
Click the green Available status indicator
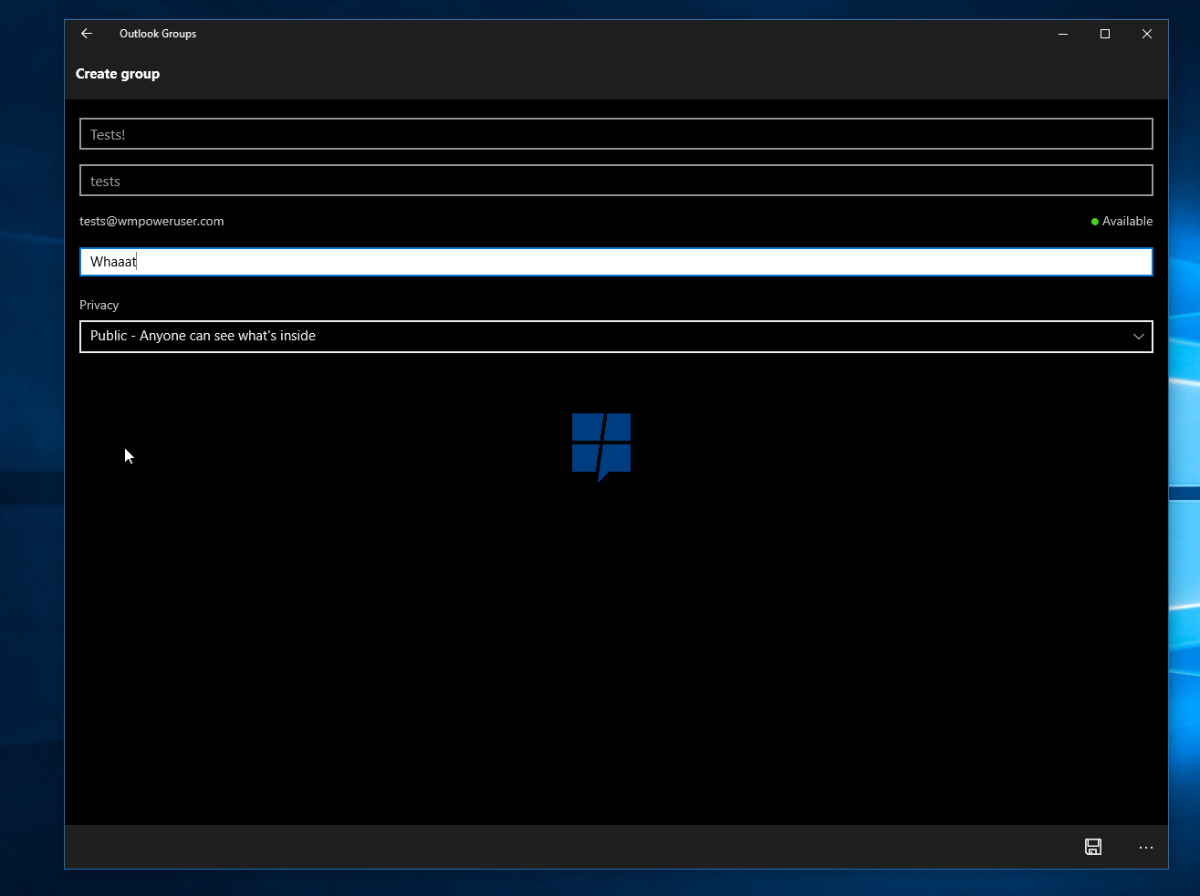pos(1122,221)
